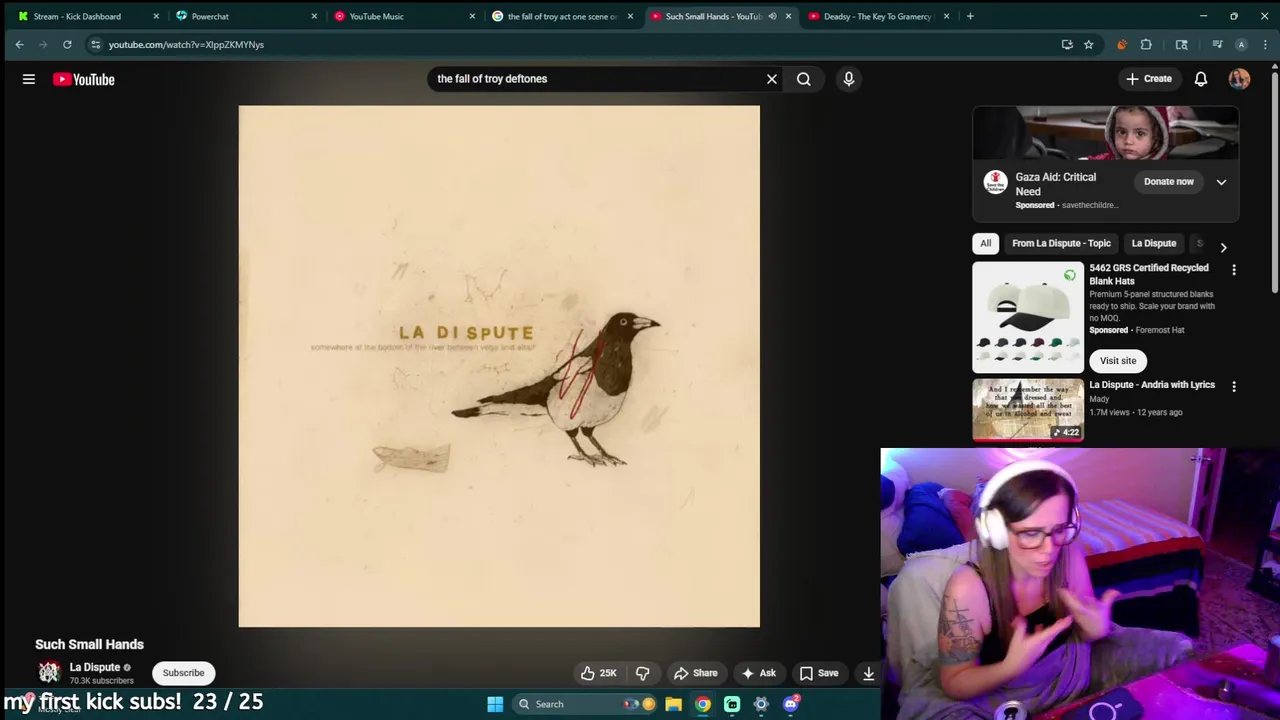
Task: Show more filter chips with arrow
Action: pos(1223,247)
